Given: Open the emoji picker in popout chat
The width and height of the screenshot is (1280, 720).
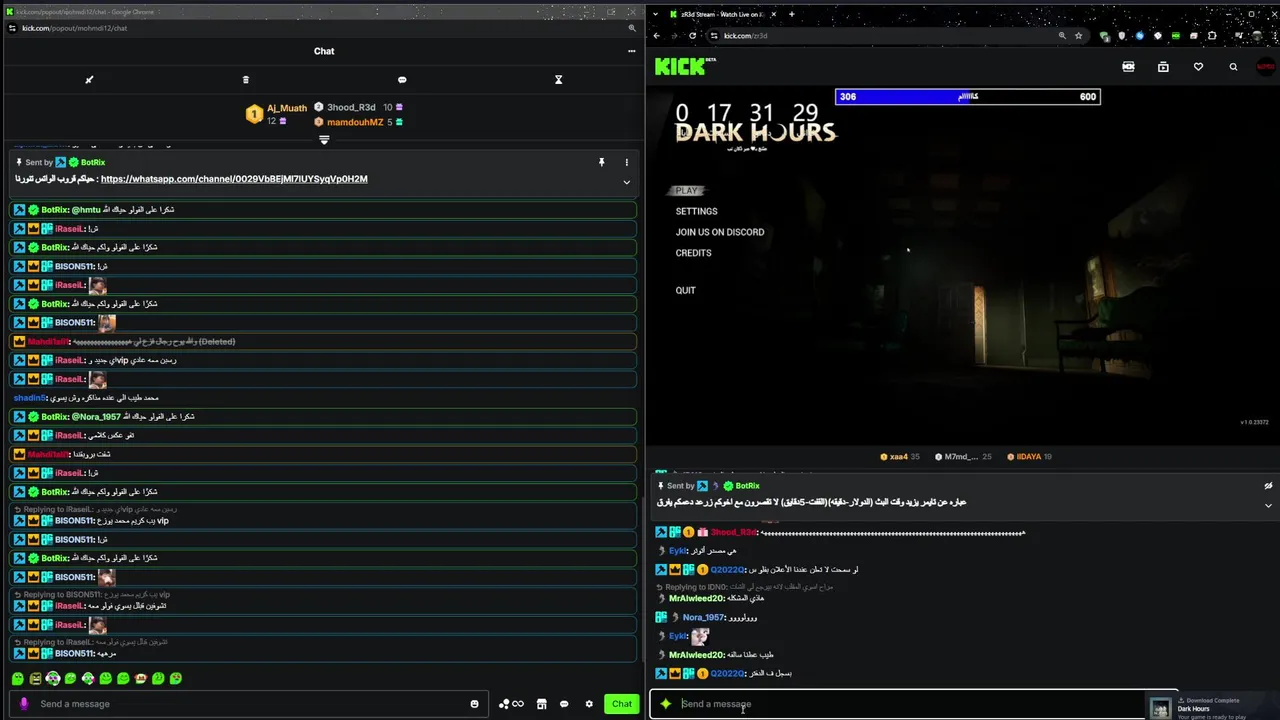Looking at the screenshot, I should [474, 704].
